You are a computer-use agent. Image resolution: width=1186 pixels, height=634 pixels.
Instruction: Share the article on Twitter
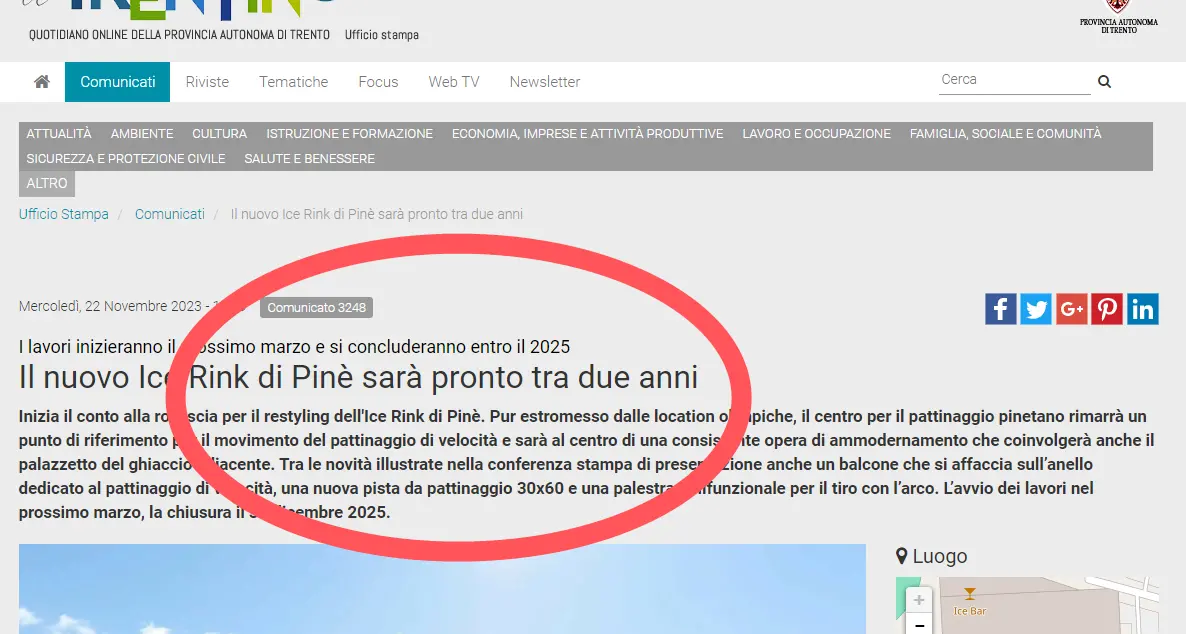[1036, 309]
